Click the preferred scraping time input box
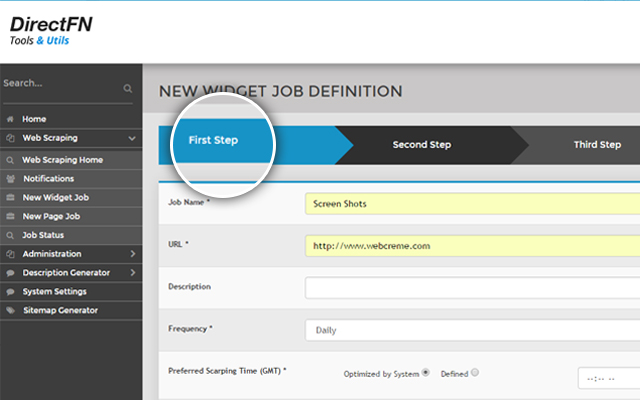This screenshot has width=640, height=400. pos(609,378)
